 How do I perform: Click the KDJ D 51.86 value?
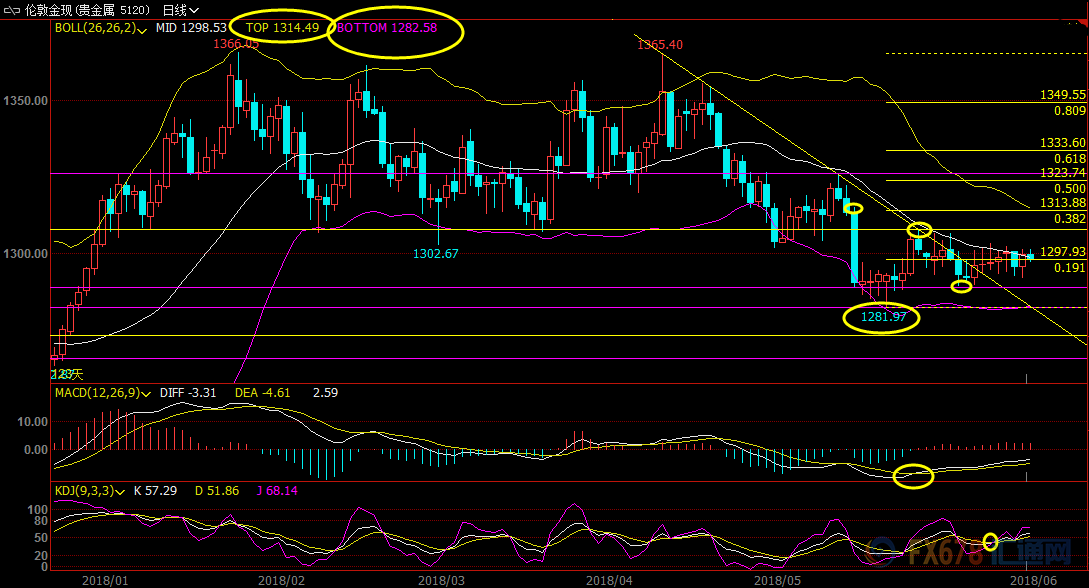click(x=217, y=491)
